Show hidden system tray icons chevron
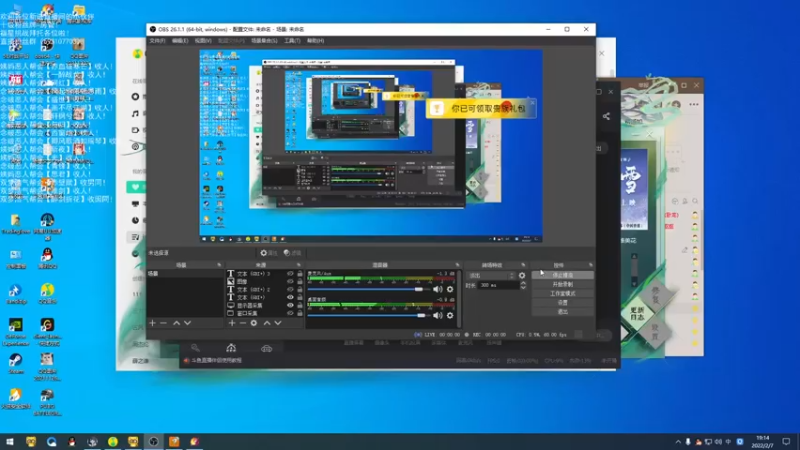Image resolution: width=800 pixels, height=450 pixels. (678, 442)
